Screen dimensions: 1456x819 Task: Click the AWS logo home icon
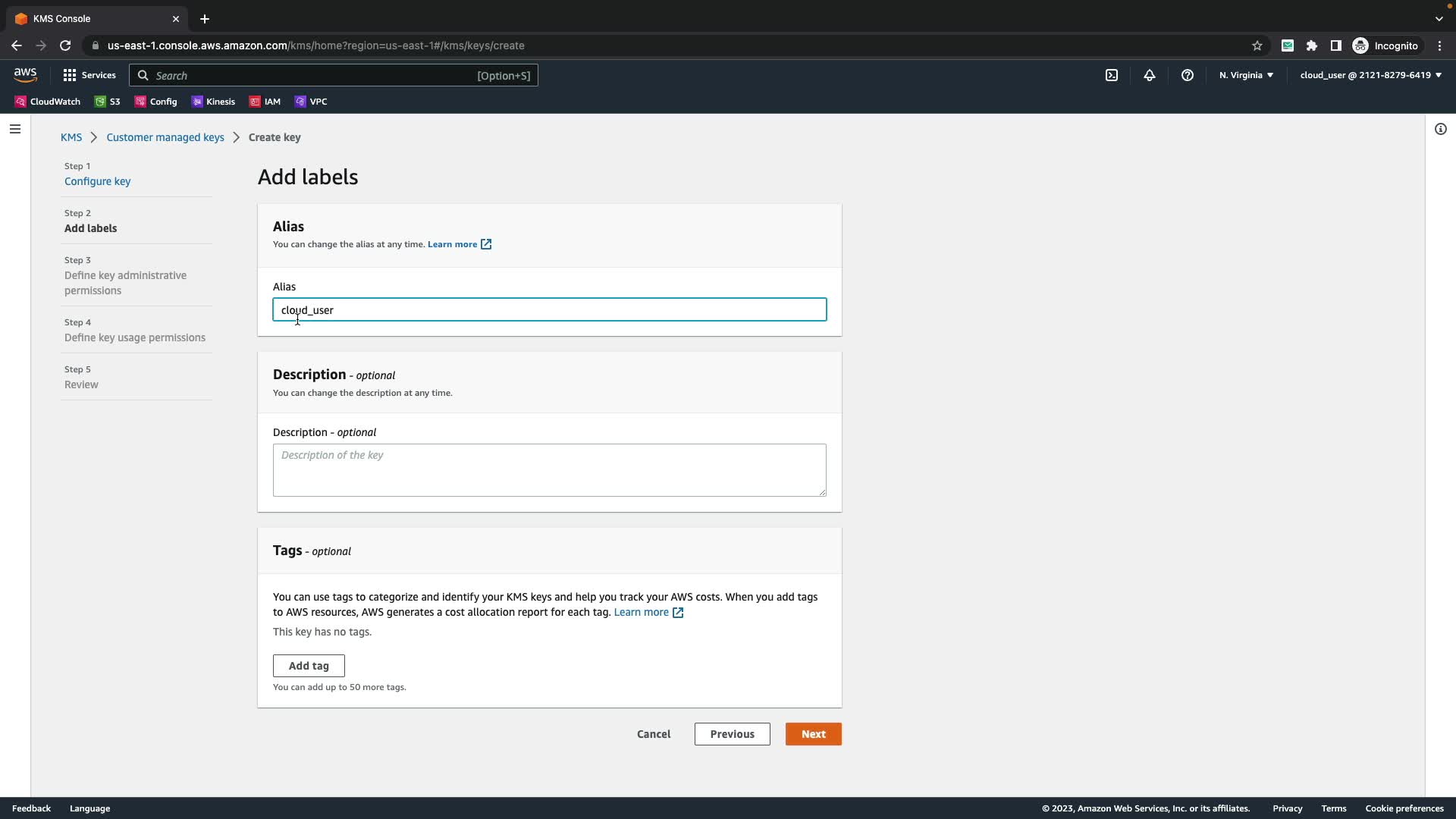[x=25, y=74]
